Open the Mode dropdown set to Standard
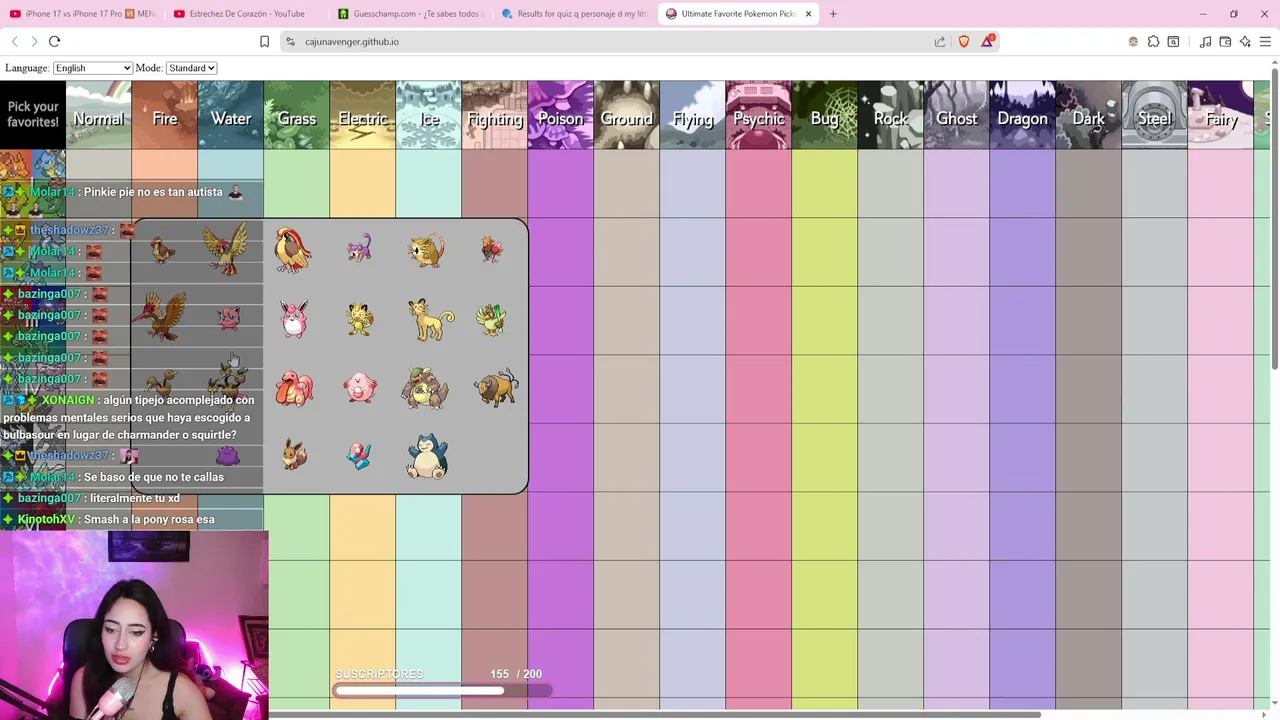 pyautogui.click(x=191, y=68)
